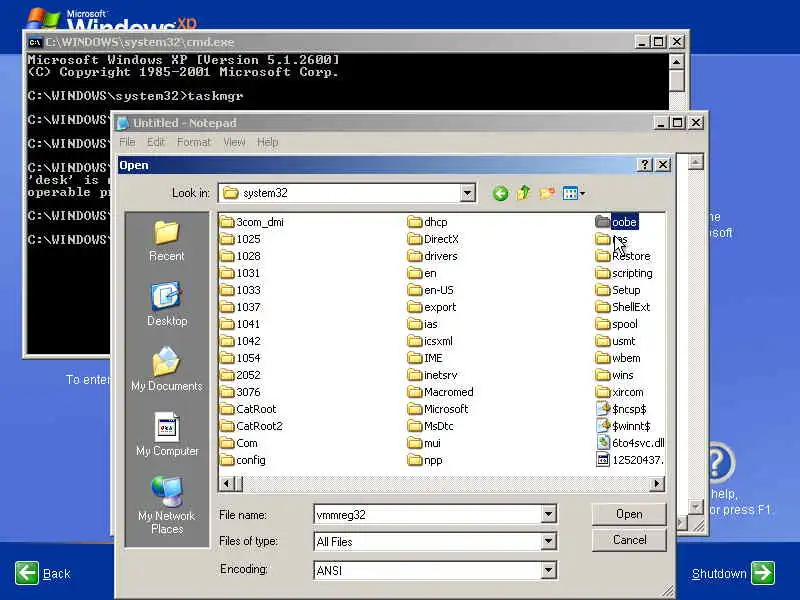Select the wbem folder
Image resolution: width=800 pixels, height=600 pixels.
click(618, 358)
